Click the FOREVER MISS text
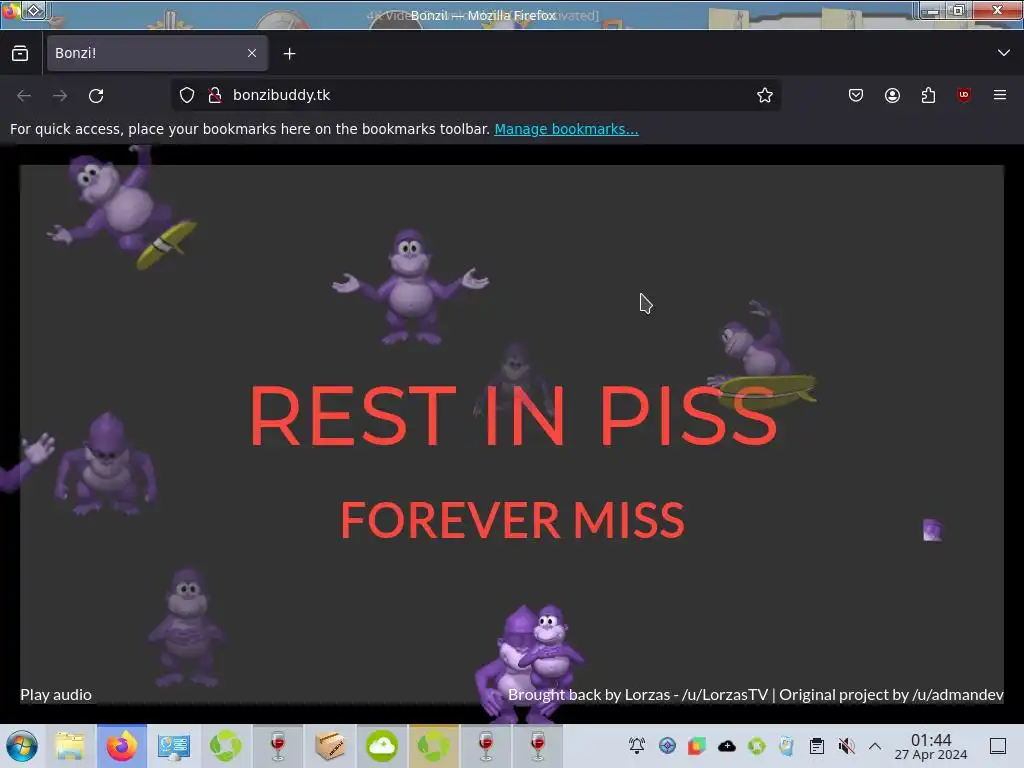This screenshot has width=1024, height=768. point(513,520)
